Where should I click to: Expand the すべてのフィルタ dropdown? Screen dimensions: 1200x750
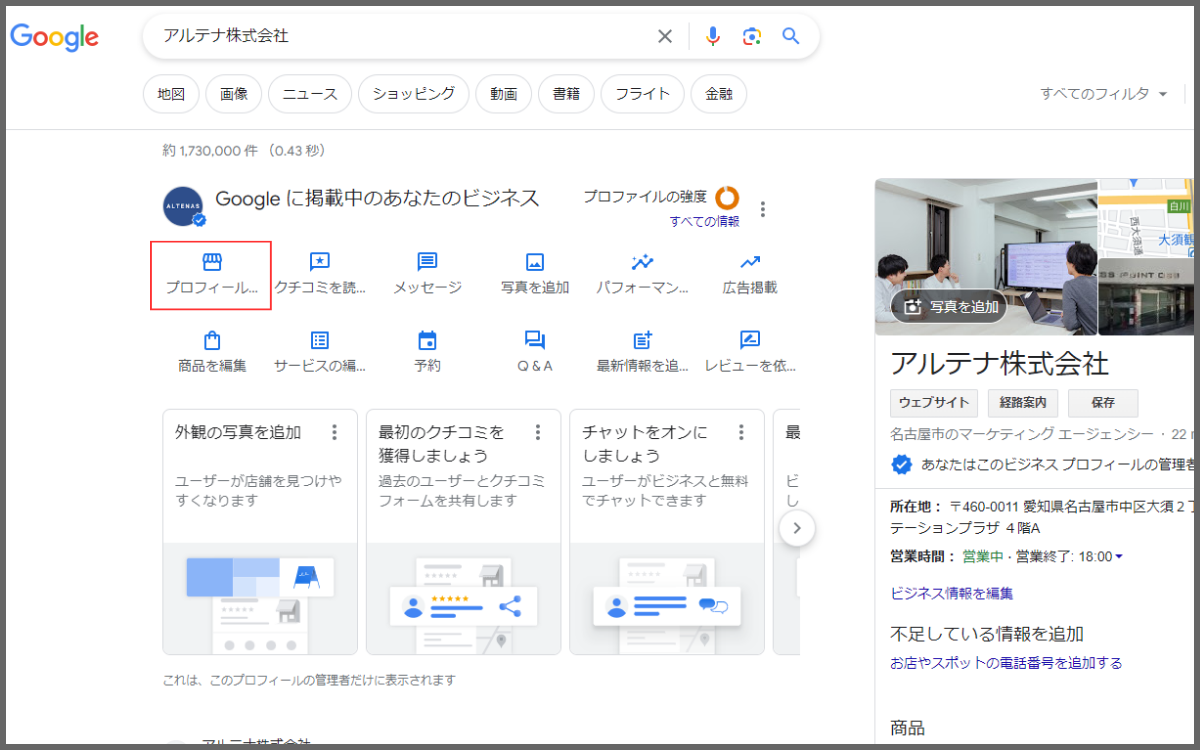[1104, 94]
